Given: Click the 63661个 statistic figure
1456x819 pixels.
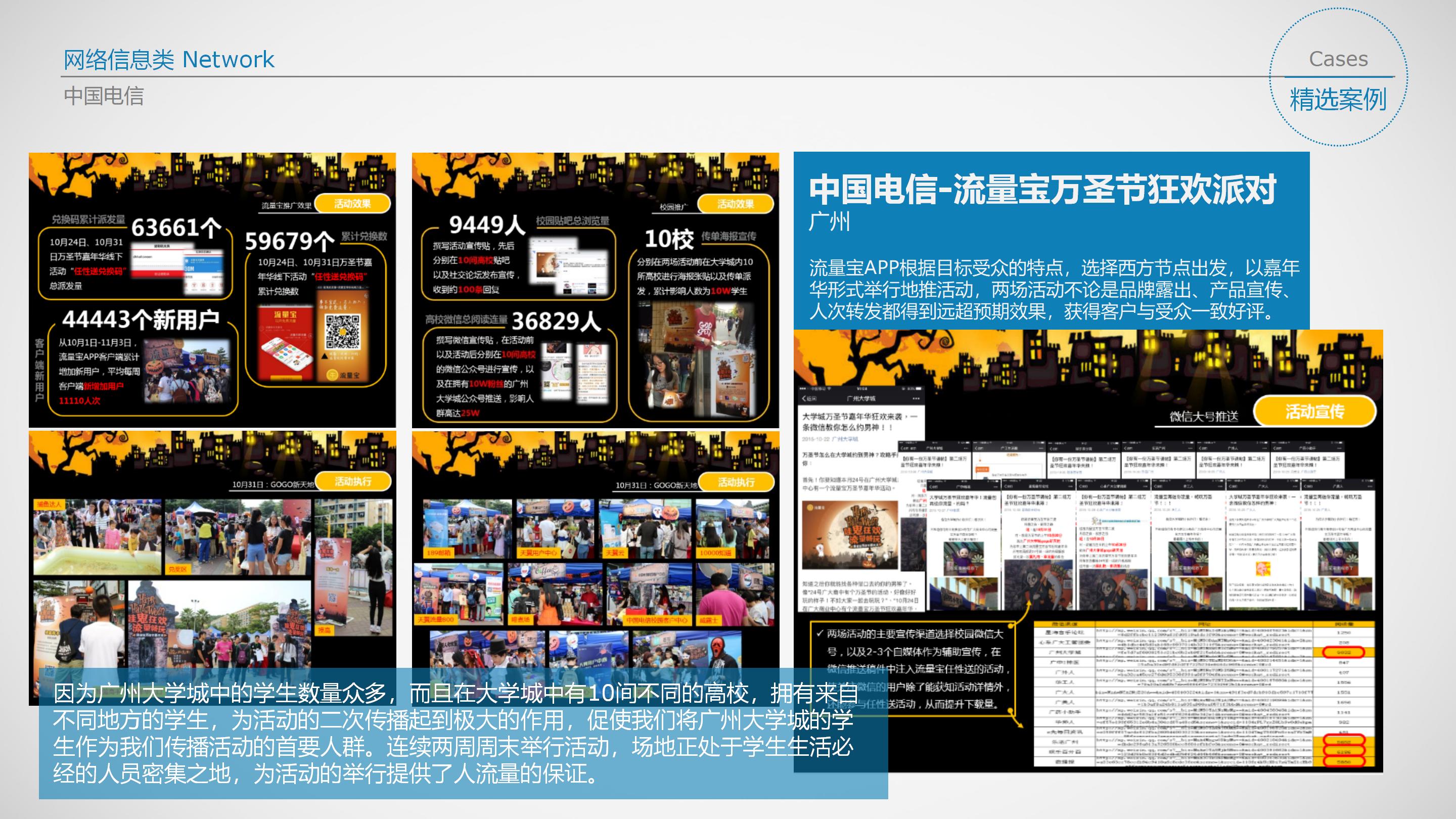Looking at the screenshot, I should pyautogui.click(x=176, y=228).
